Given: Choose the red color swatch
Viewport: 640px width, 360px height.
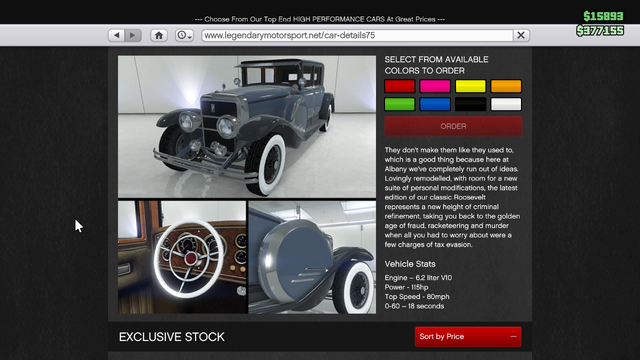Looking at the screenshot, I should point(400,86).
